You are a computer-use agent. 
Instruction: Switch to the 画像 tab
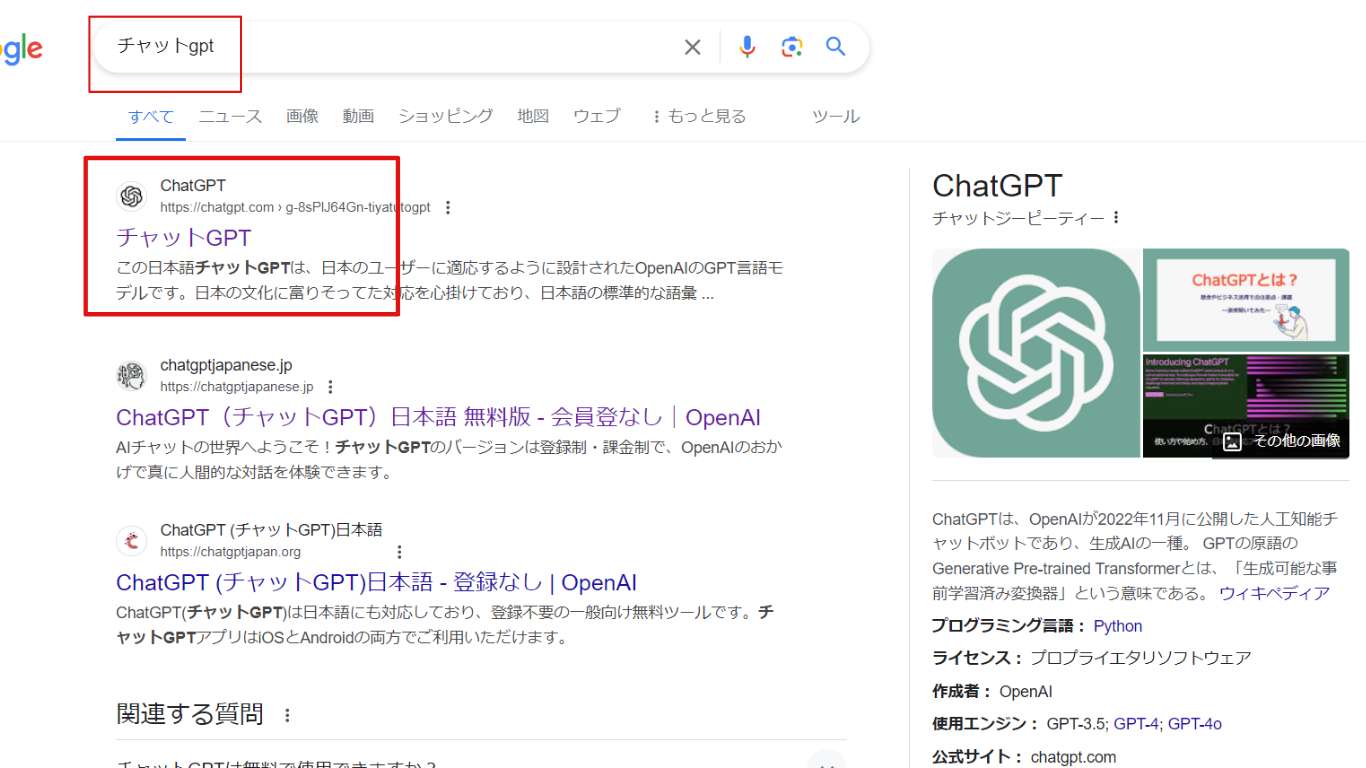[302, 116]
